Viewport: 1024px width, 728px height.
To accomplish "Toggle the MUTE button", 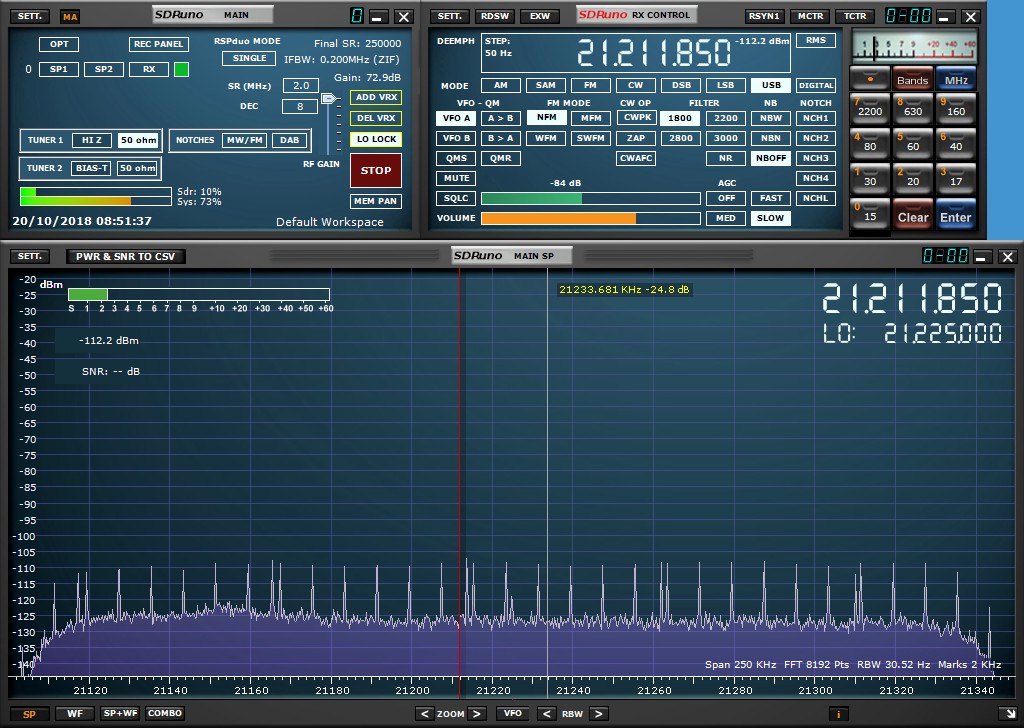I will (456, 178).
